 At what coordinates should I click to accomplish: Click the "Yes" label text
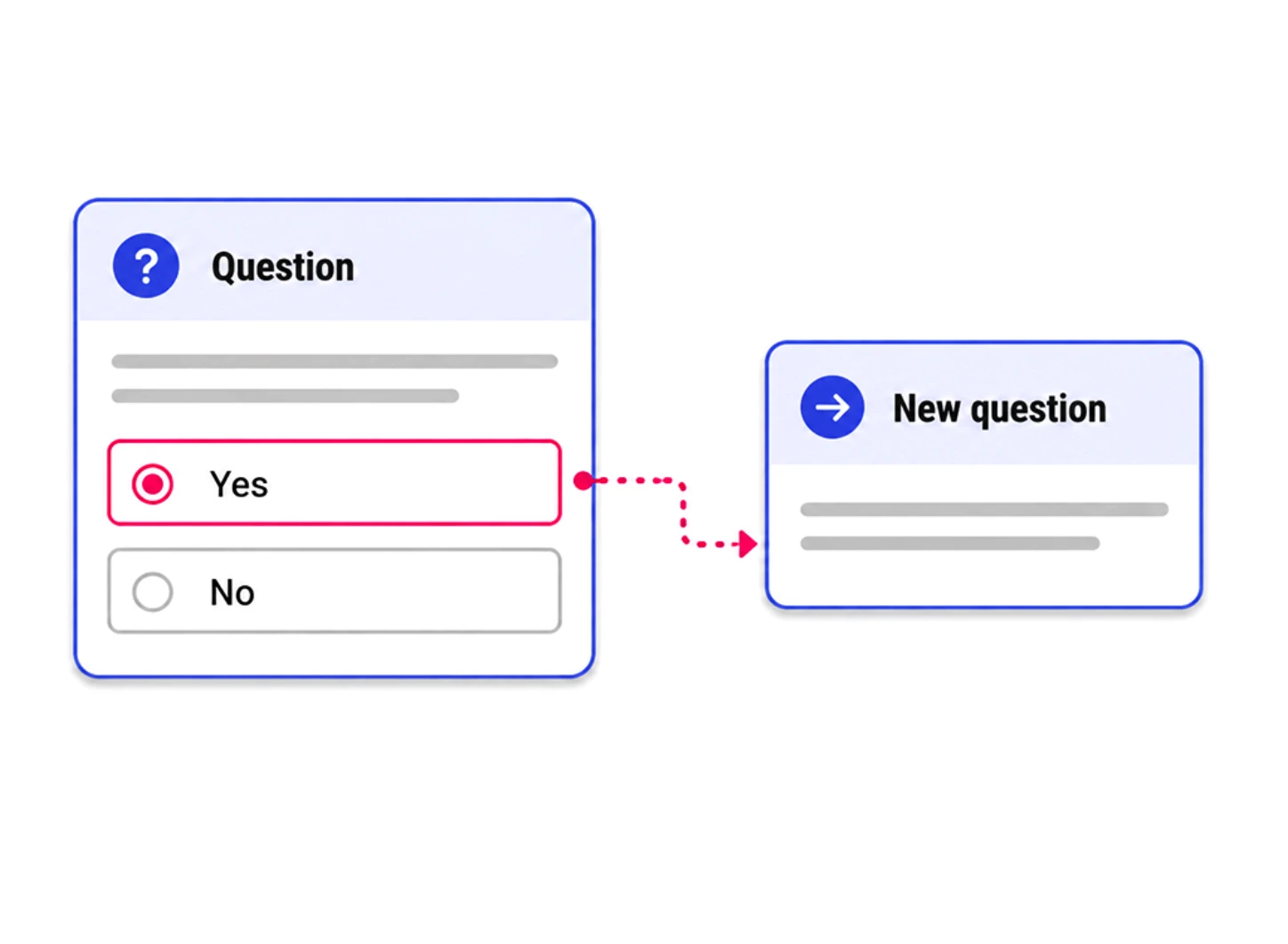tap(238, 485)
